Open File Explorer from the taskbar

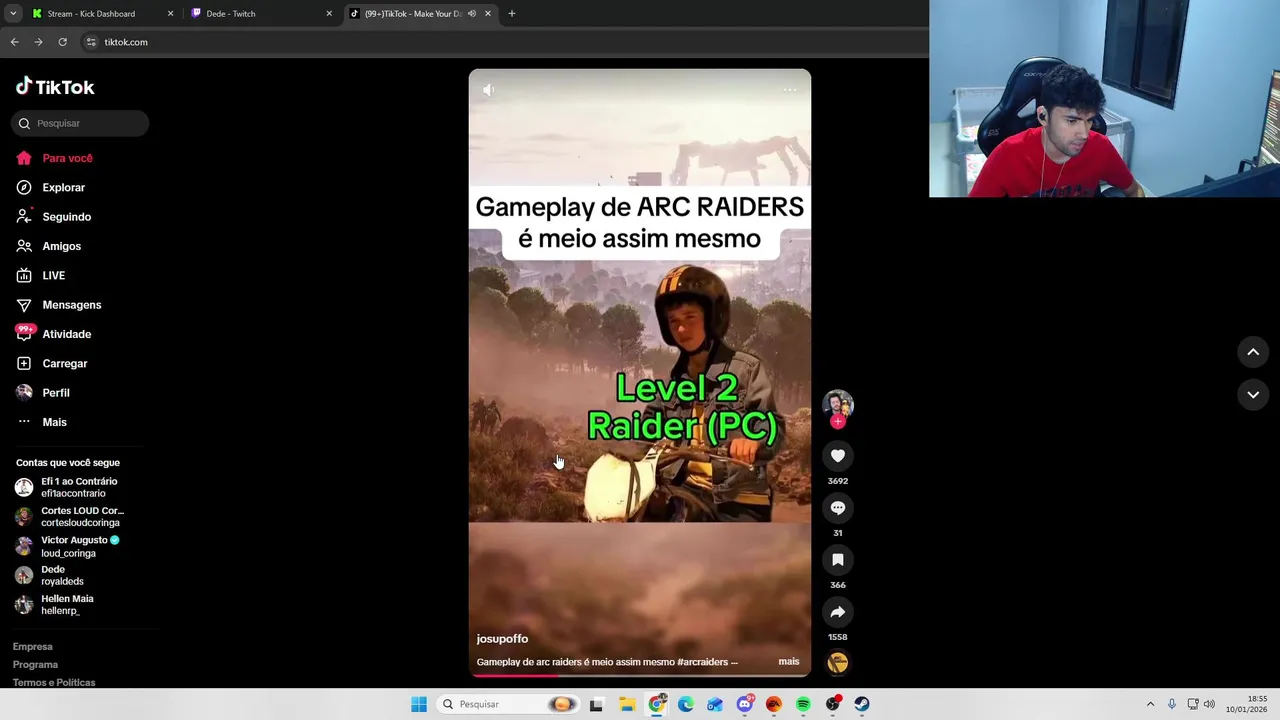pyautogui.click(x=627, y=704)
